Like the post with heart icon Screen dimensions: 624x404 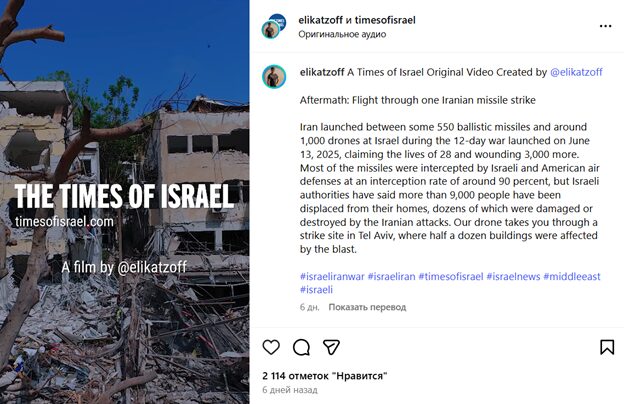(x=271, y=347)
